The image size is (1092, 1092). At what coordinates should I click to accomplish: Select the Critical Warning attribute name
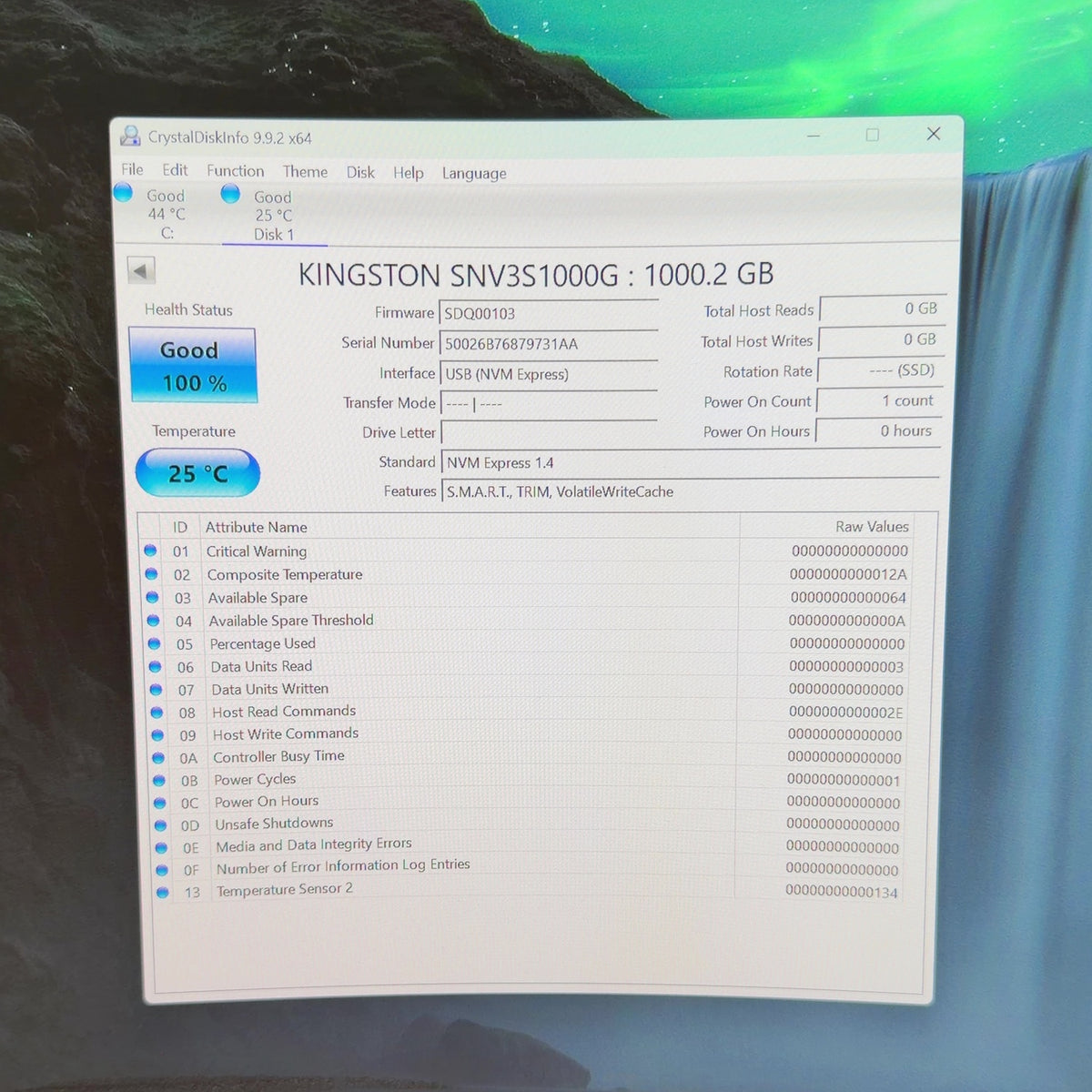257,551
